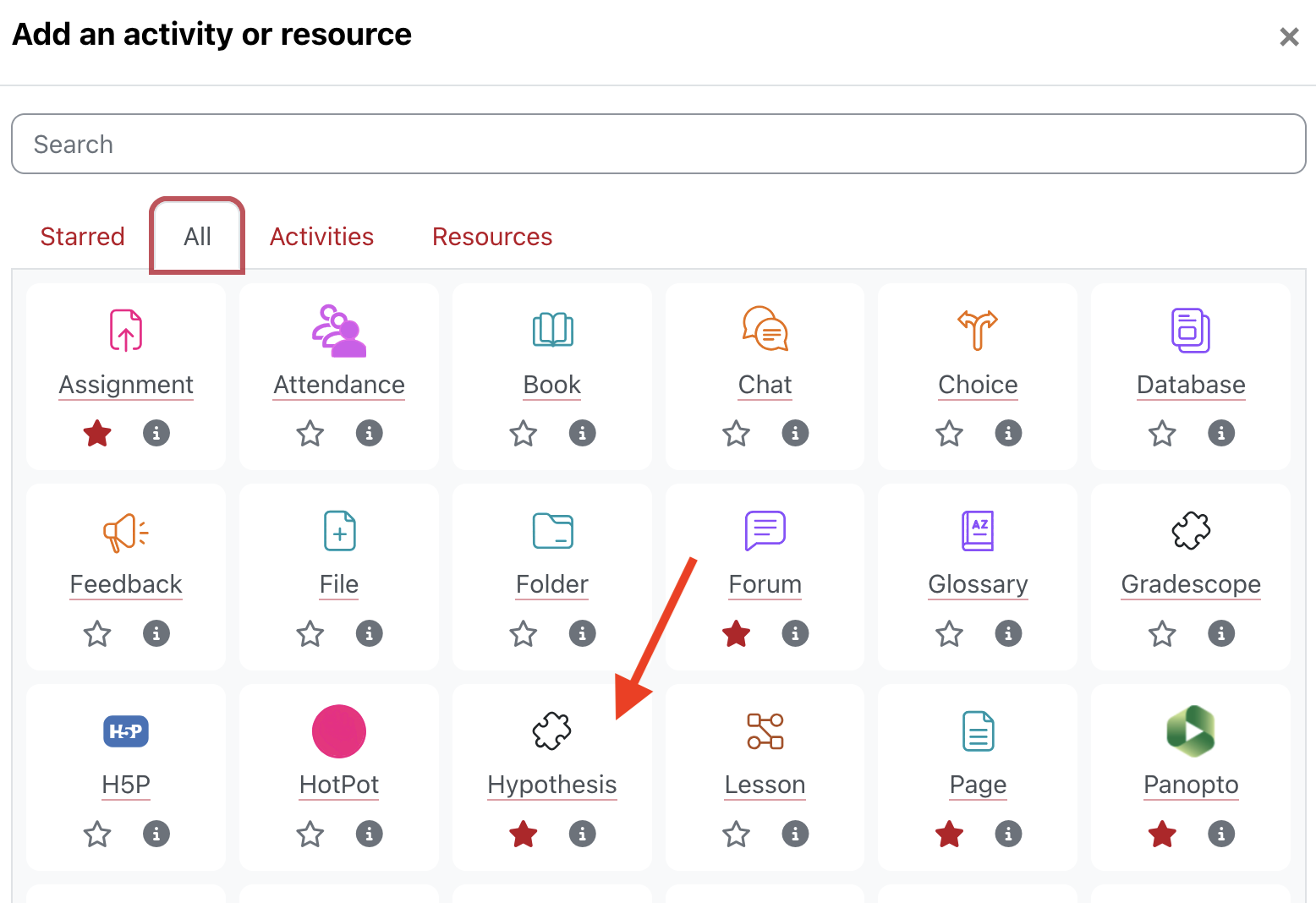
Task: Select the Assignment activity icon
Action: [x=125, y=330]
